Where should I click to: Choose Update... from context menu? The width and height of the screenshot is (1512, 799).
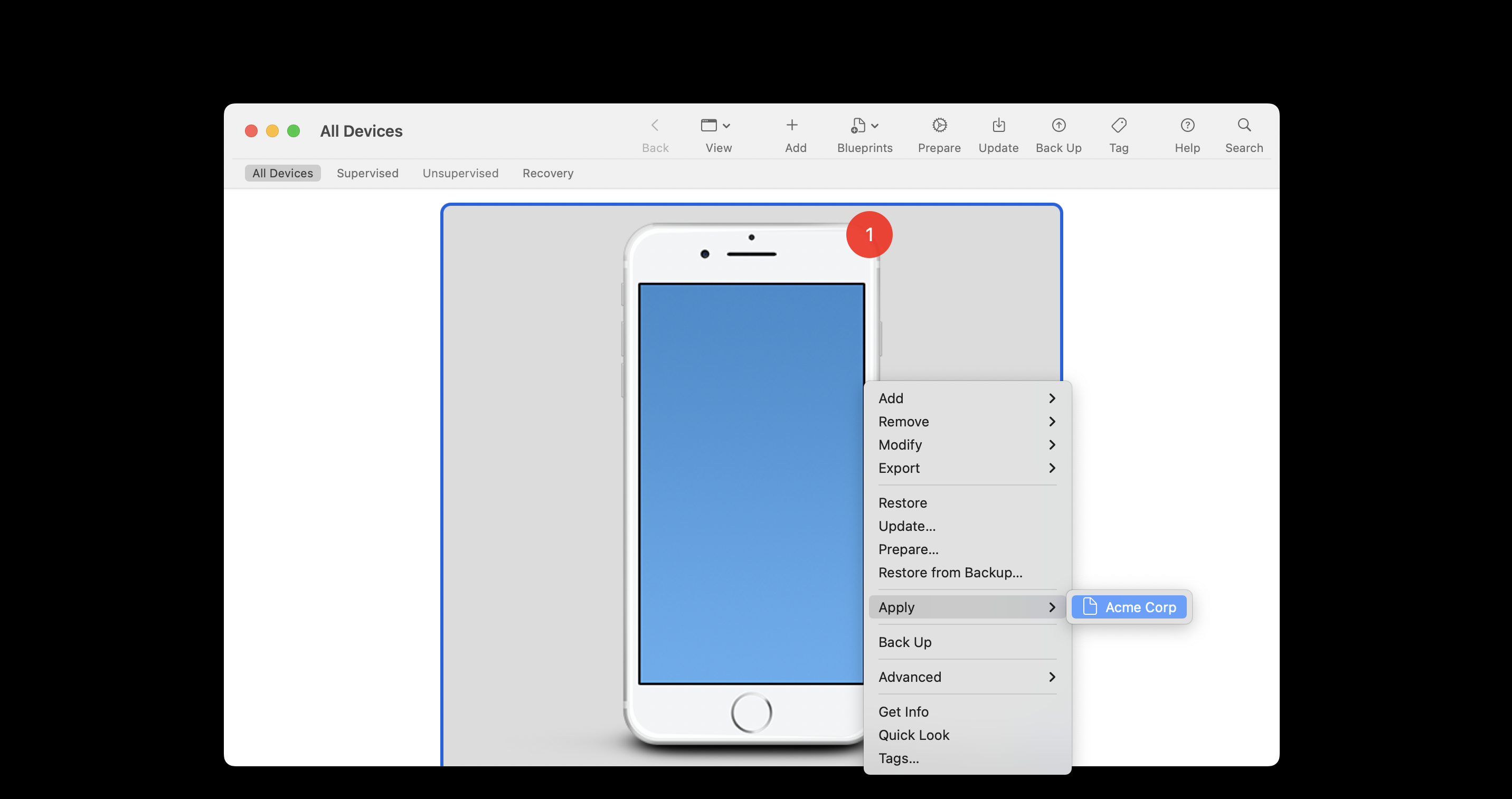click(x=967, y=526)
